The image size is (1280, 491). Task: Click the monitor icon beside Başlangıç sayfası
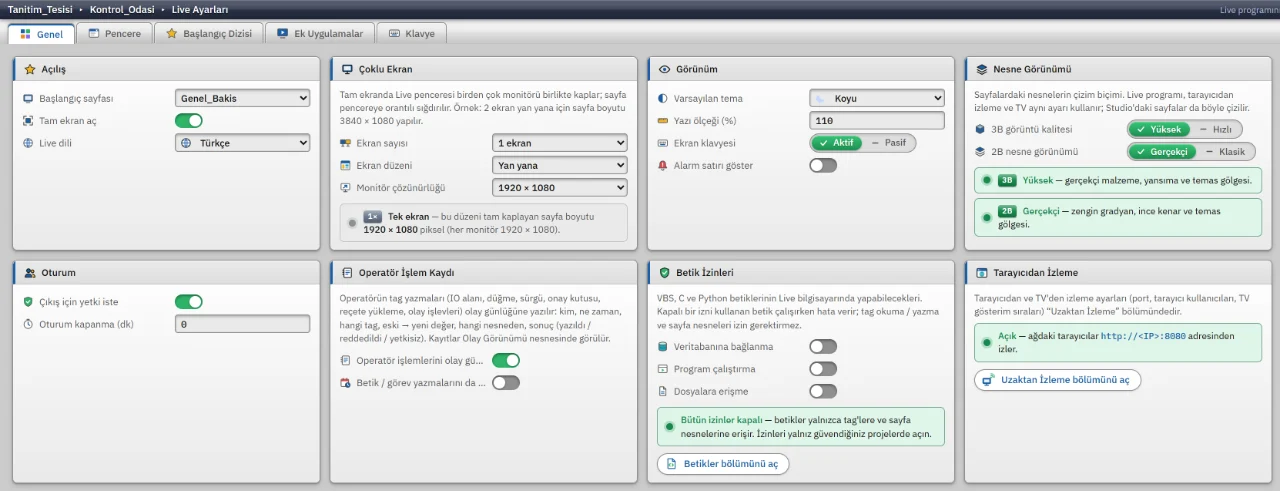28,99
